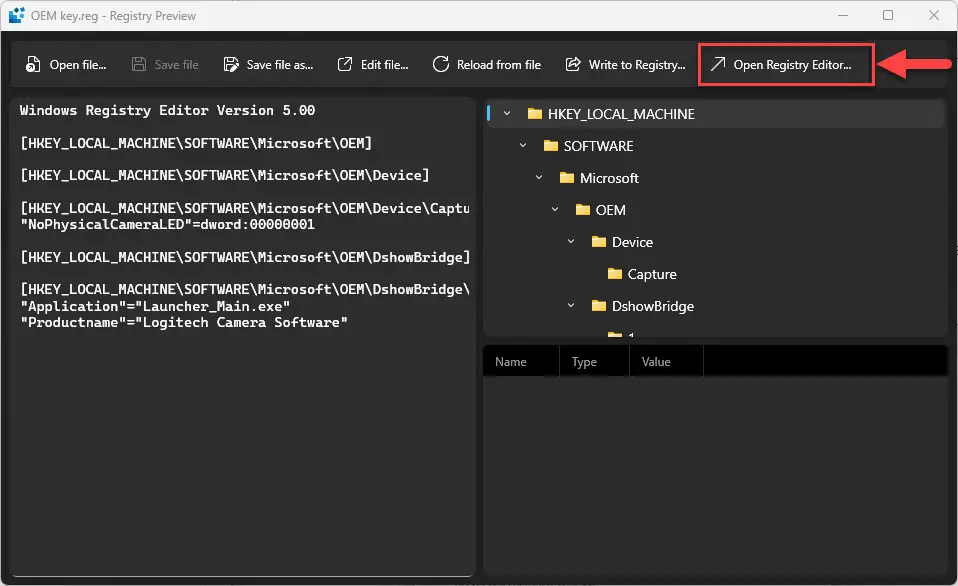Click the Reload from file circular arrow icon
Image resolution: width=958 pixels, height=586 pixels.
(441, 64)
